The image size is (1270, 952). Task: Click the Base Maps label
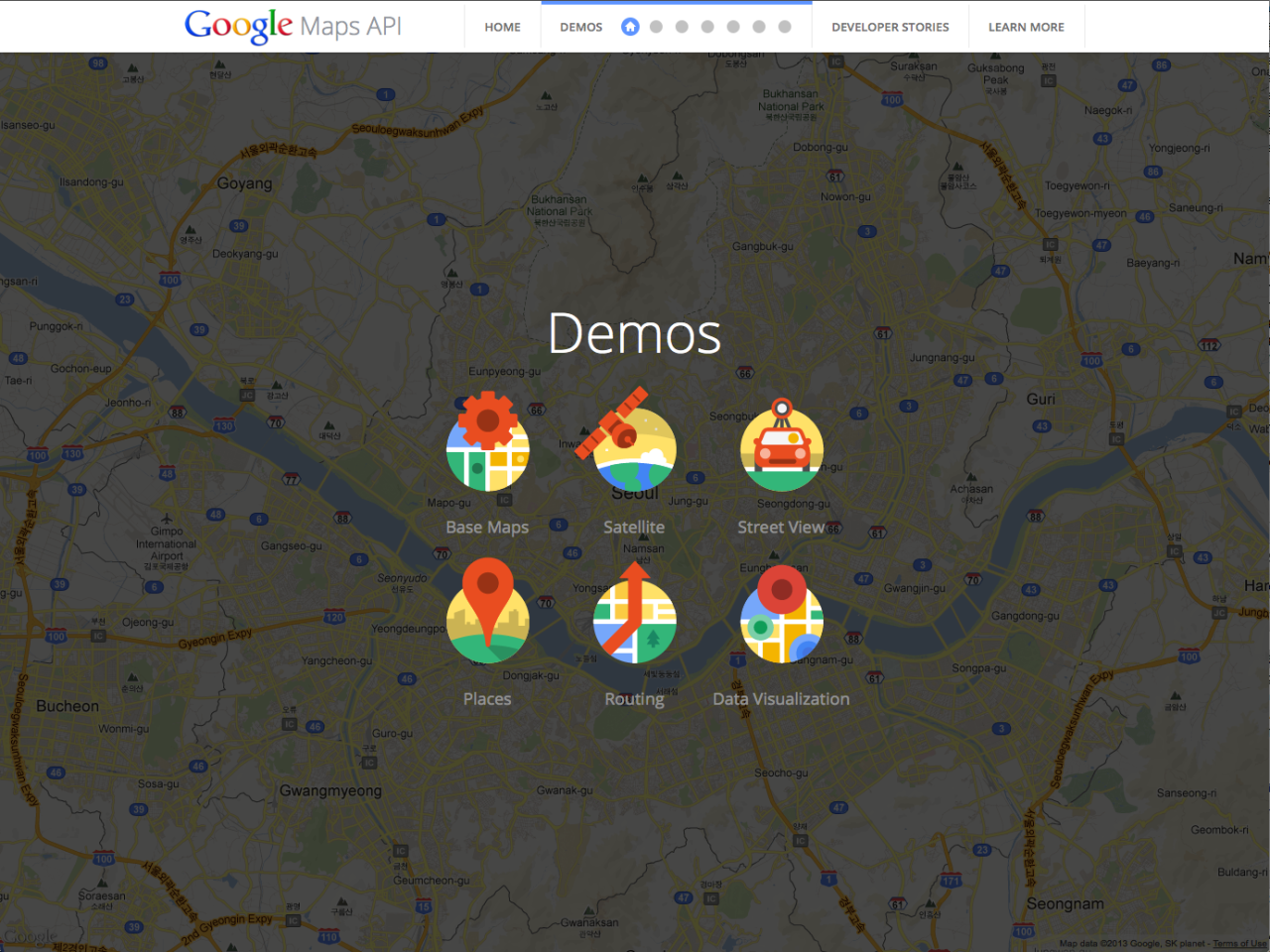[487, 528]
